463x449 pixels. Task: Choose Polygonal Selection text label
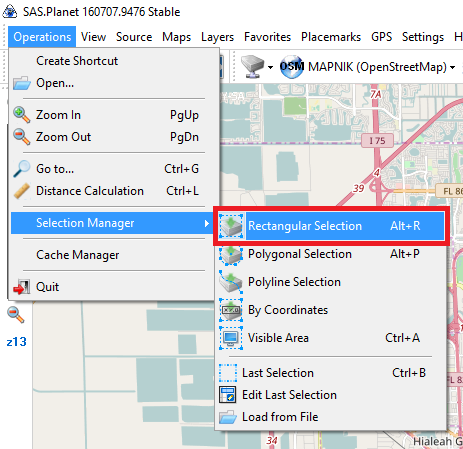300,254
